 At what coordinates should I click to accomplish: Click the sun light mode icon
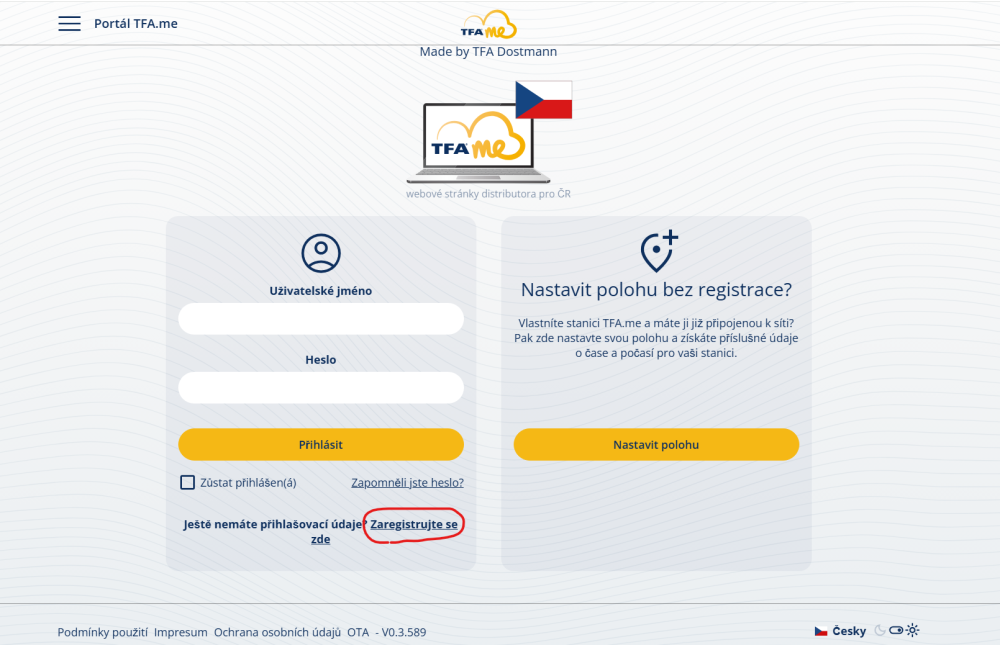(912, 631)
